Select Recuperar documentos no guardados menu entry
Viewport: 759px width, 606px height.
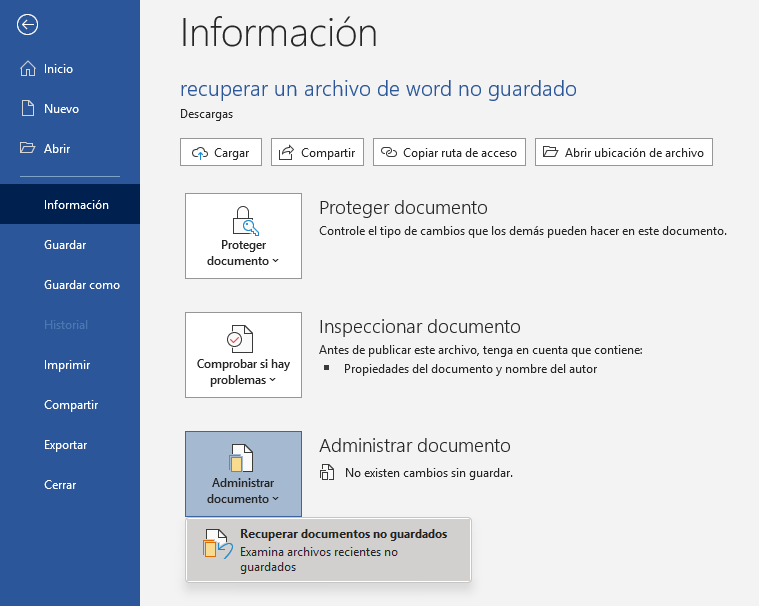[x=328, y=550]
